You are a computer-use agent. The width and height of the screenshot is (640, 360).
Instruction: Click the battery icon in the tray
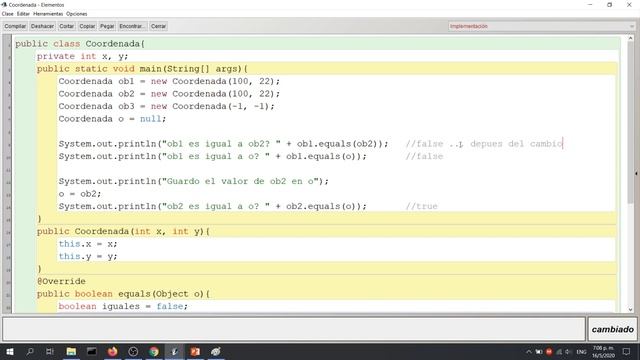[539, 352]
